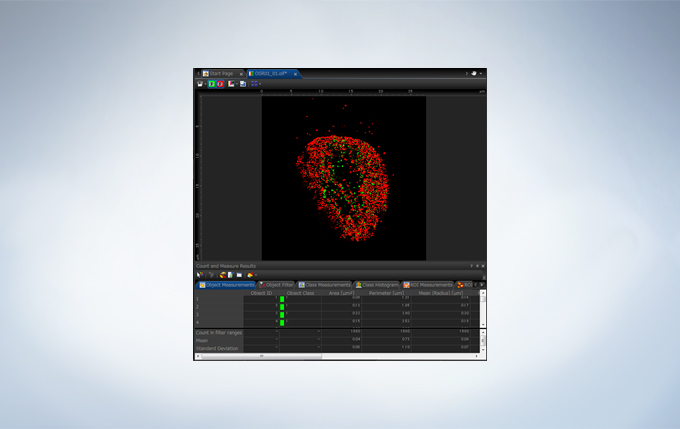Click the filter icon in results toolbar
The height and width of the screenshot is (429, 680).
[210, 274]
